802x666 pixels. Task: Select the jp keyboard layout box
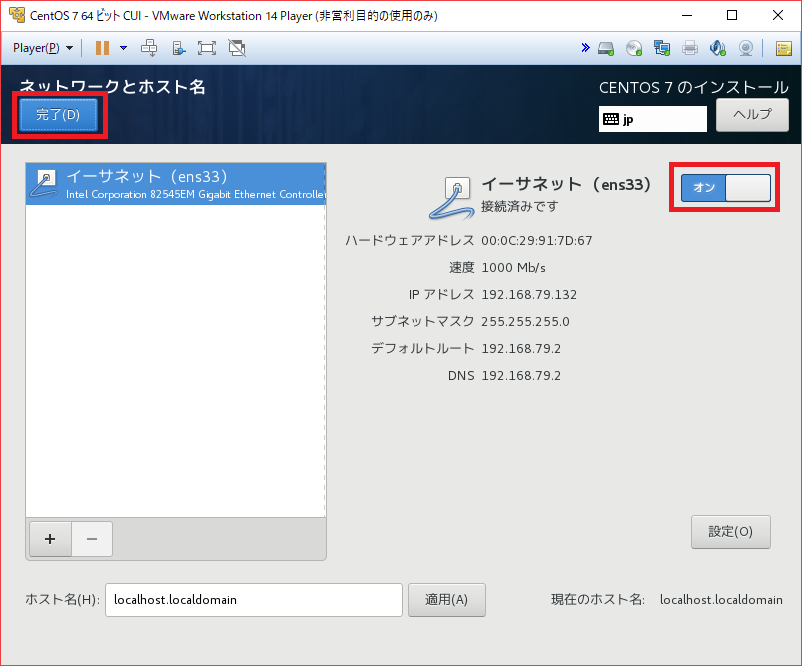click(x=653, y=119)
